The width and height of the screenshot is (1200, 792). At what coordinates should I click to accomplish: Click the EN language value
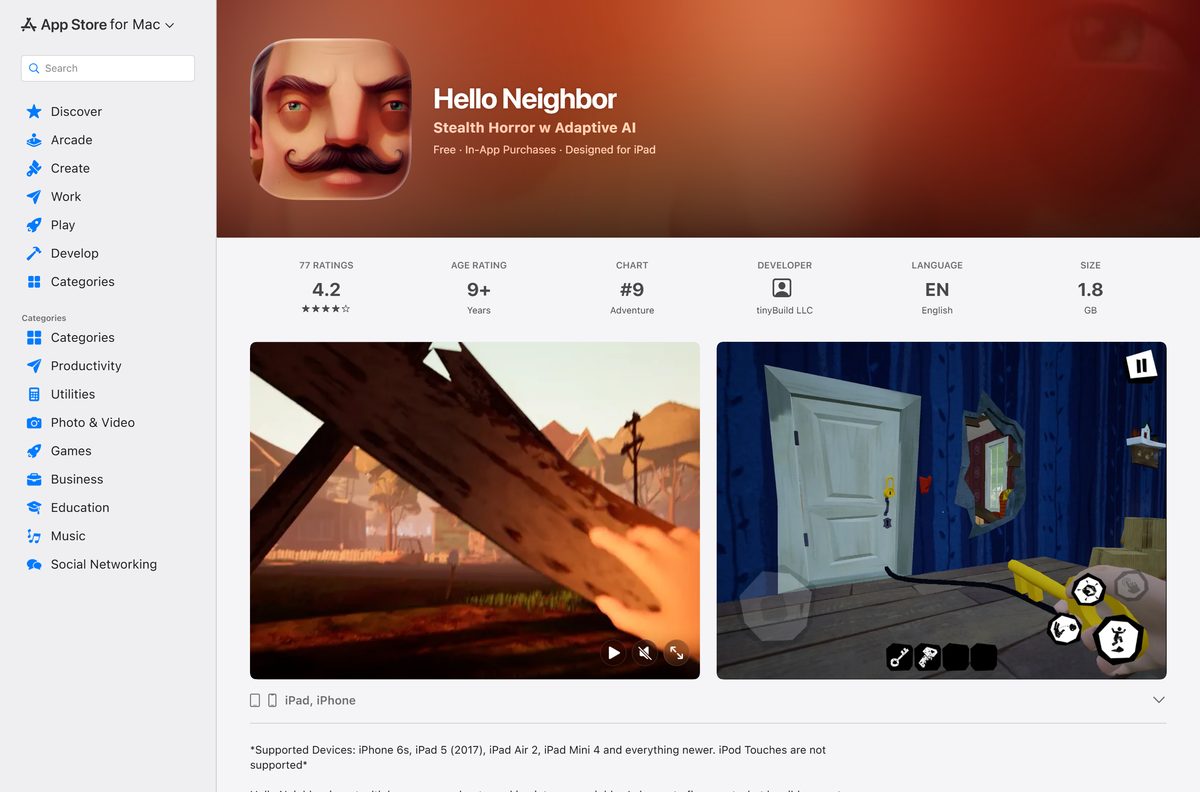pyautogui.click(x=937, y=290)
